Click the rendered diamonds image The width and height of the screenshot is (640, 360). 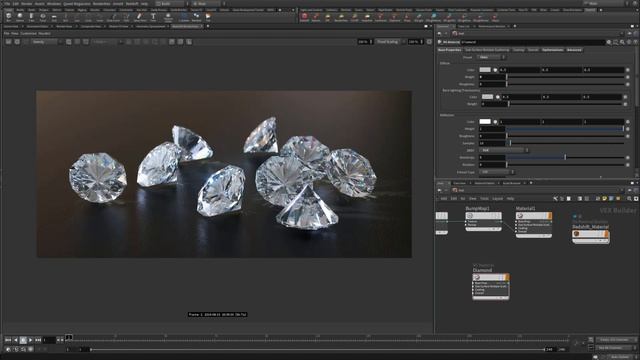[x=224, y=174]
